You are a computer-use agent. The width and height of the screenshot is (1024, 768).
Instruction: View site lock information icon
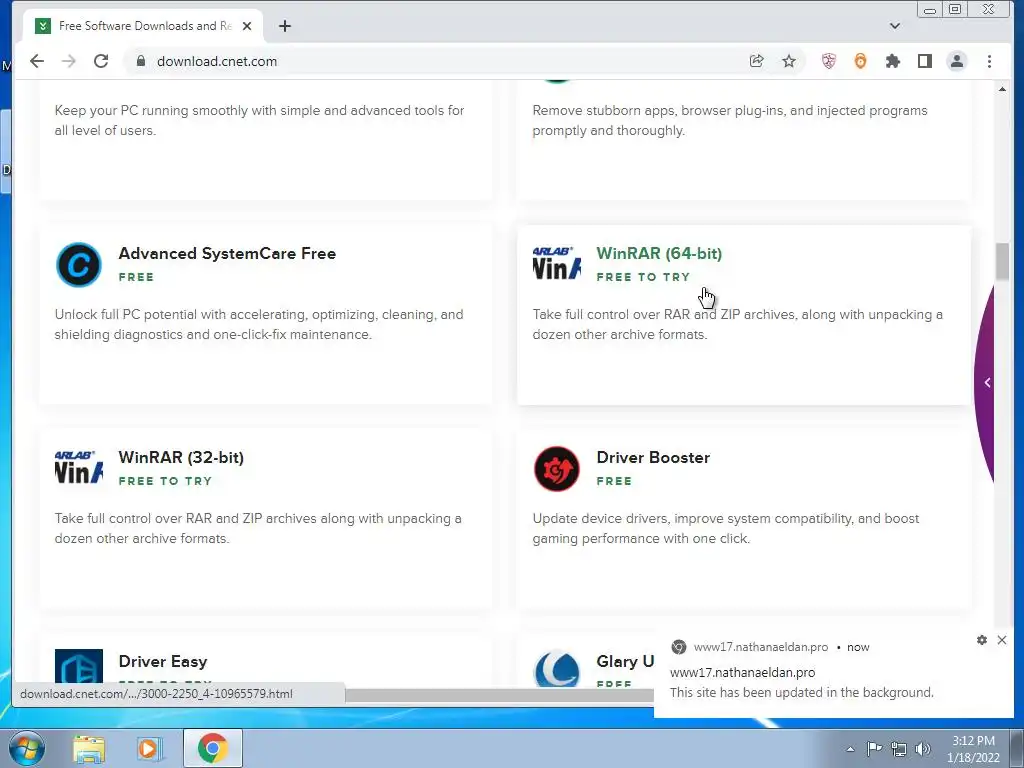[140, 61]
